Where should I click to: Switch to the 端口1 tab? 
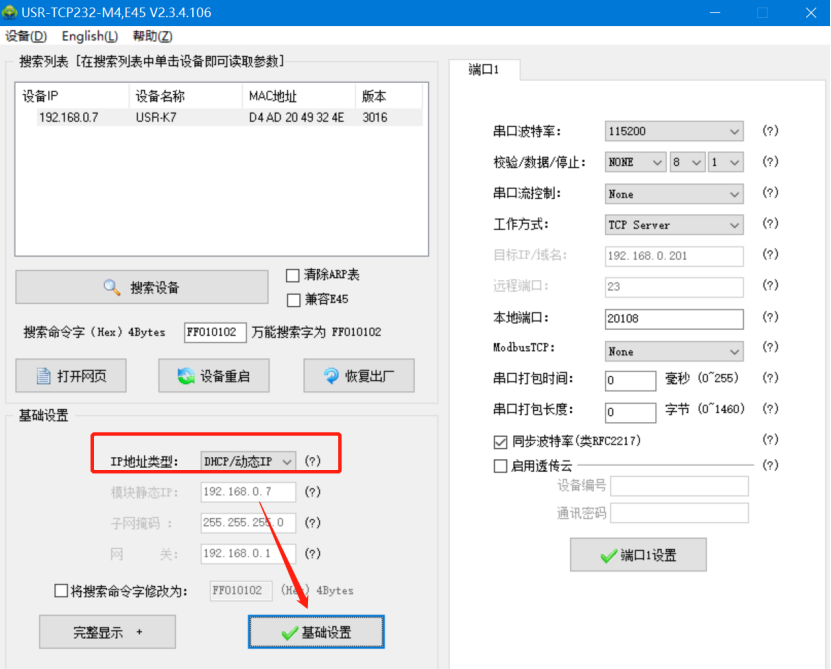click(x=484, y=69)
